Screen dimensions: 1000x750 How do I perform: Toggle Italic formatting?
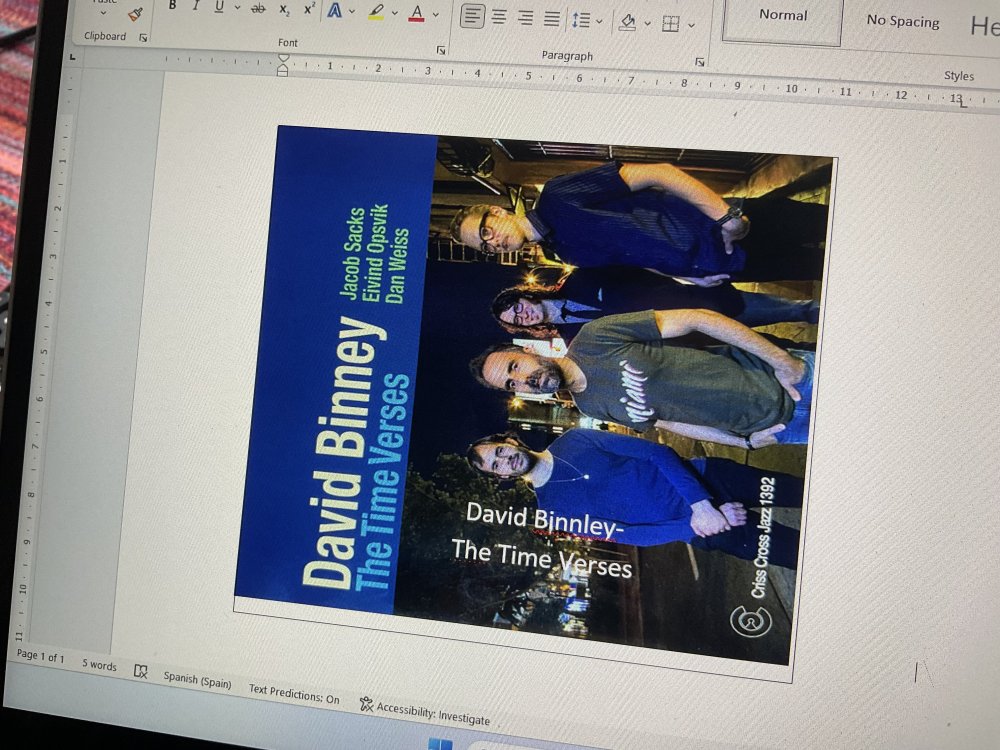click(x=196, y=6)
